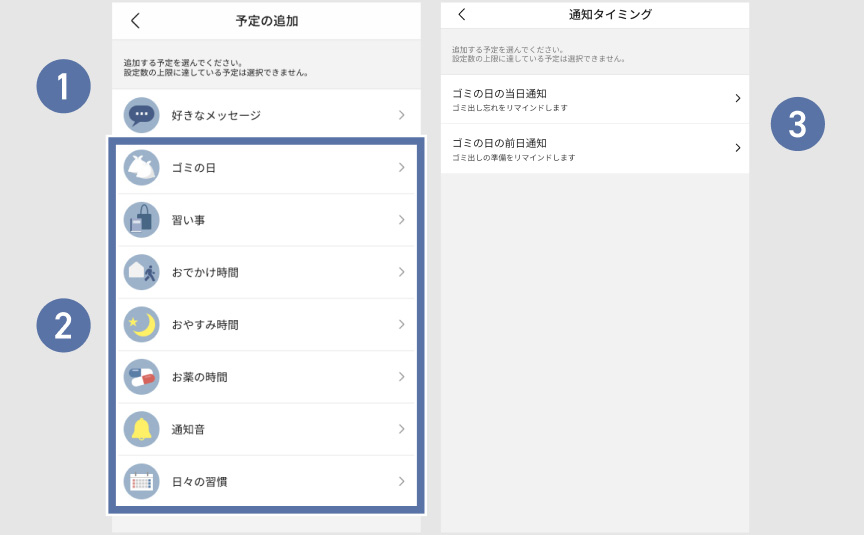Open the お薬の時間 row chevron

(x=402, y=377)
